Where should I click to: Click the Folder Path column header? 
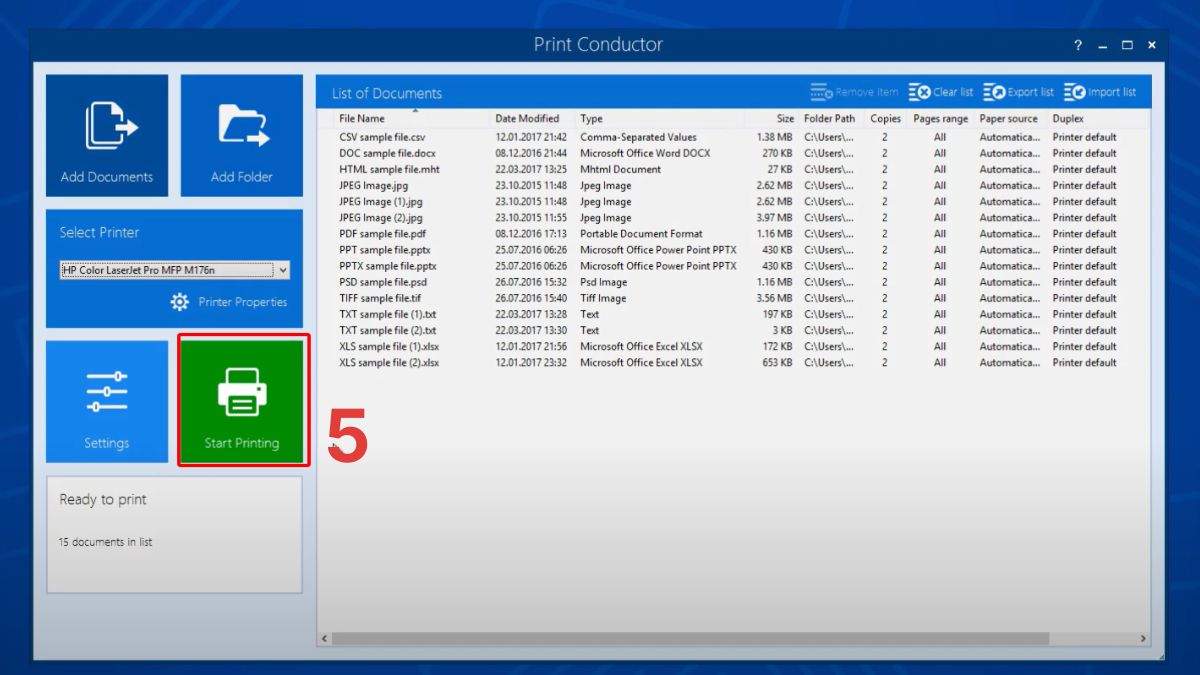pyautogui.click(x=830, y=118)
